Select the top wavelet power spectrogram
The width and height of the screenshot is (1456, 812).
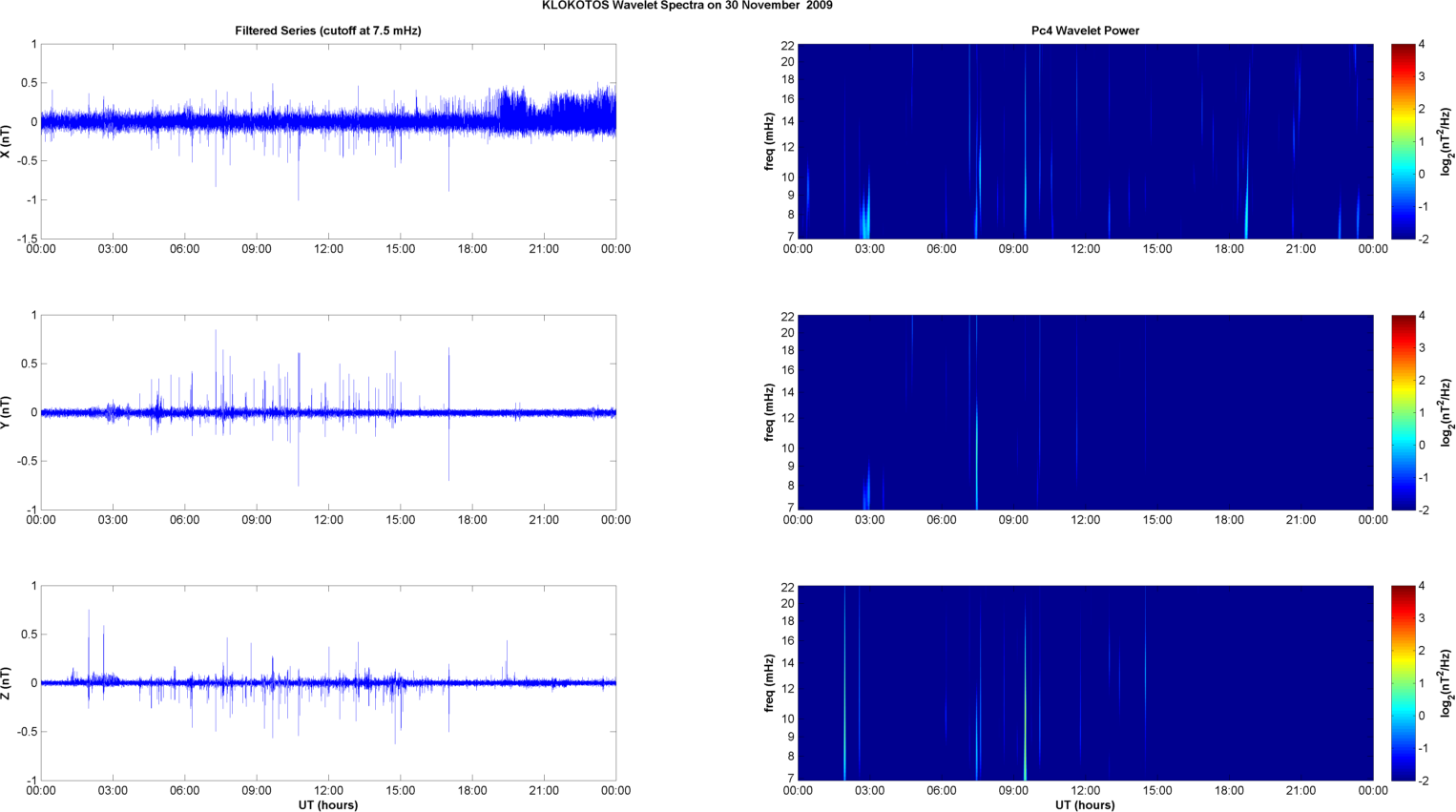point(1085,141)
